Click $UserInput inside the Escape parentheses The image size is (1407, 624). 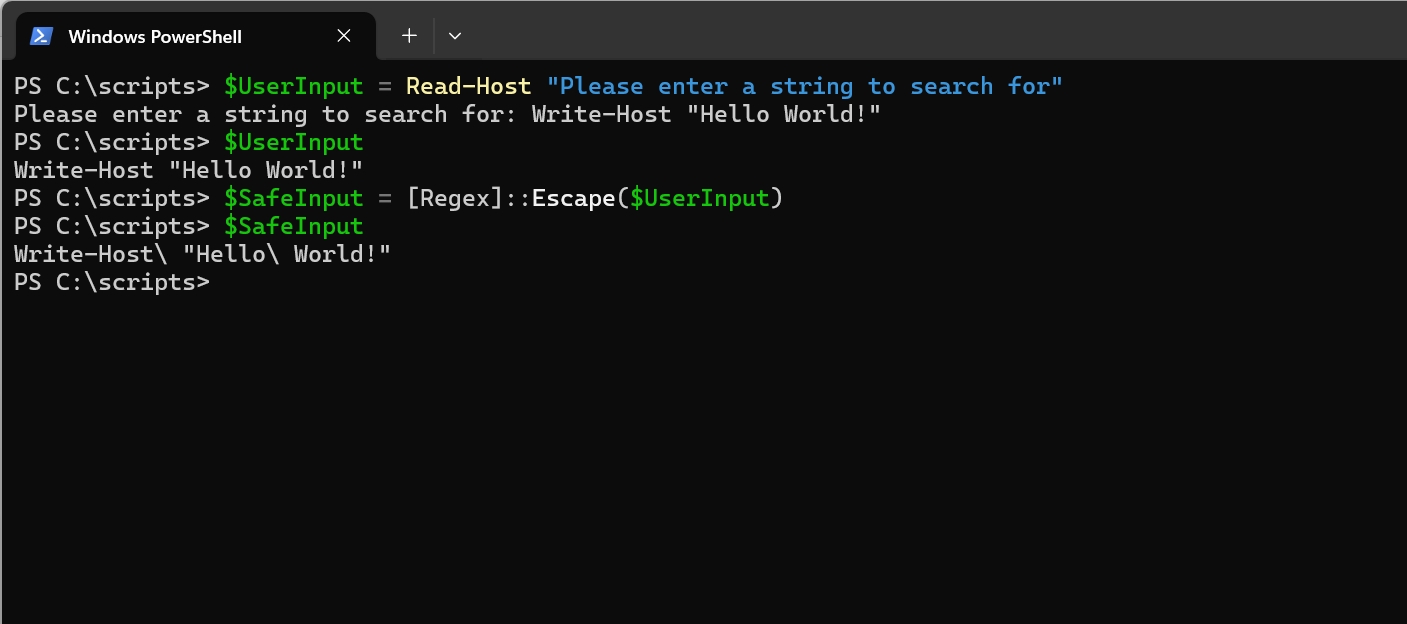click(x=700, y=198)
